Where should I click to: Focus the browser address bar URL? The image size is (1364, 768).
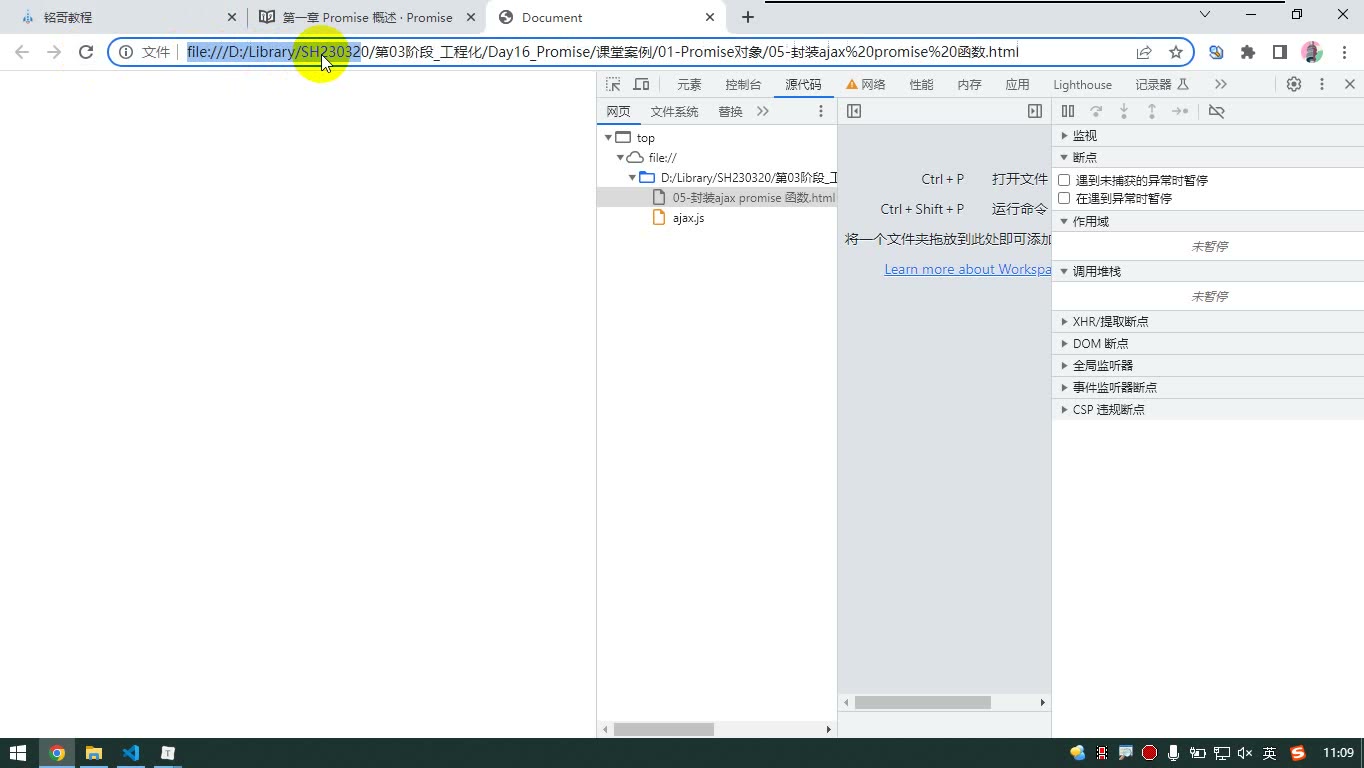[x=603, y=52]
